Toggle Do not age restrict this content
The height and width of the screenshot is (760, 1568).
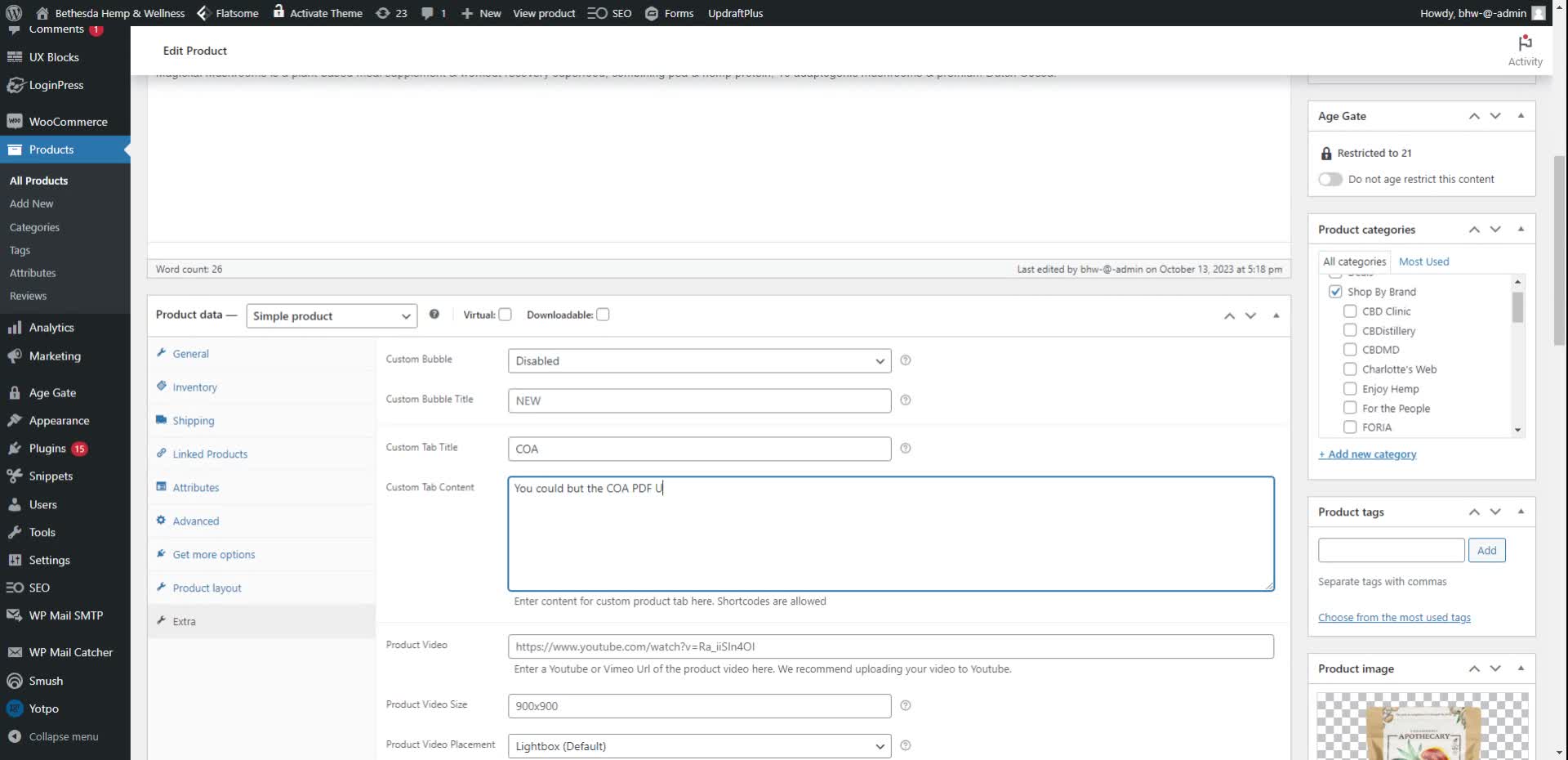tap(1330, 180)
